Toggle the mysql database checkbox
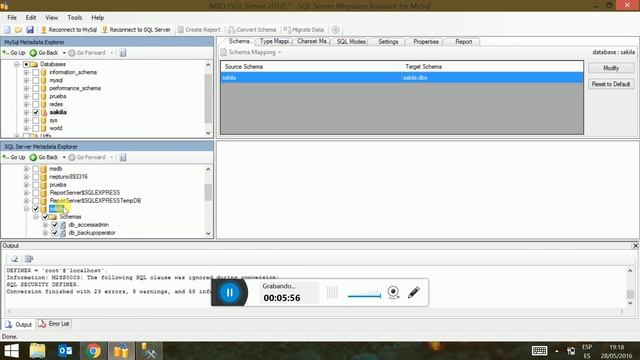This screenshot has height=360, width=640. click(x=36, y=80)
